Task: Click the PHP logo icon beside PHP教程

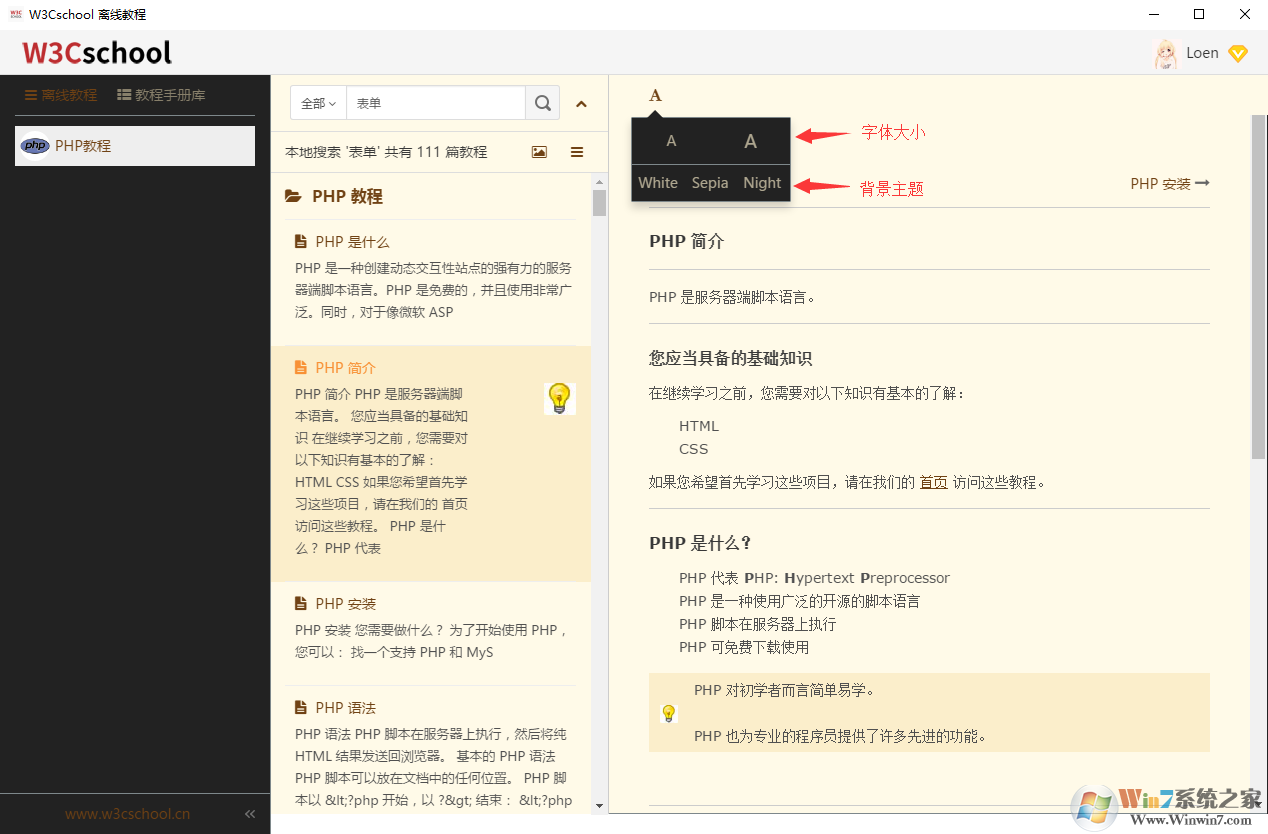Action: pos(35,145)
